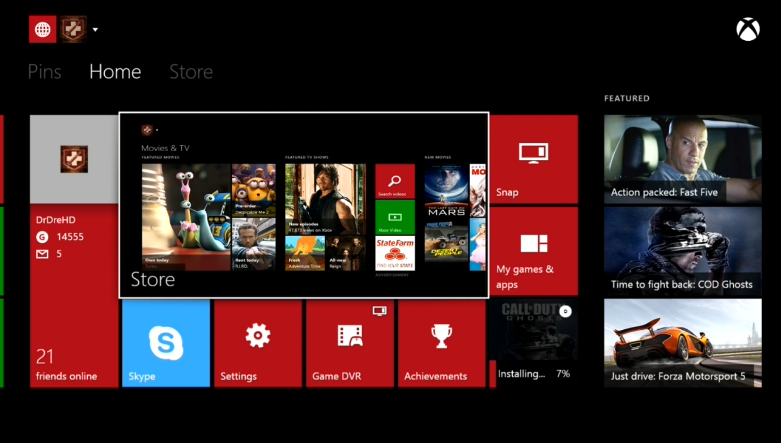Select the Home tab

pos(115,72)
